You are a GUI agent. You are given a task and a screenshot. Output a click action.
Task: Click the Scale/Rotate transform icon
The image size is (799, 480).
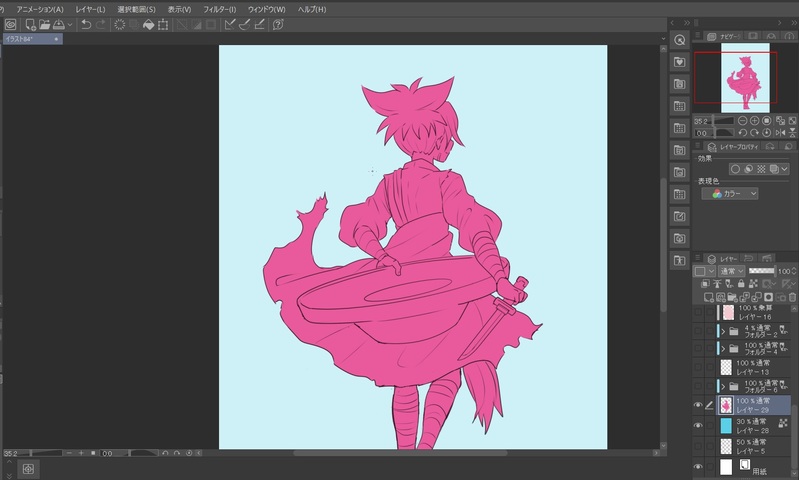click(163, 24)
